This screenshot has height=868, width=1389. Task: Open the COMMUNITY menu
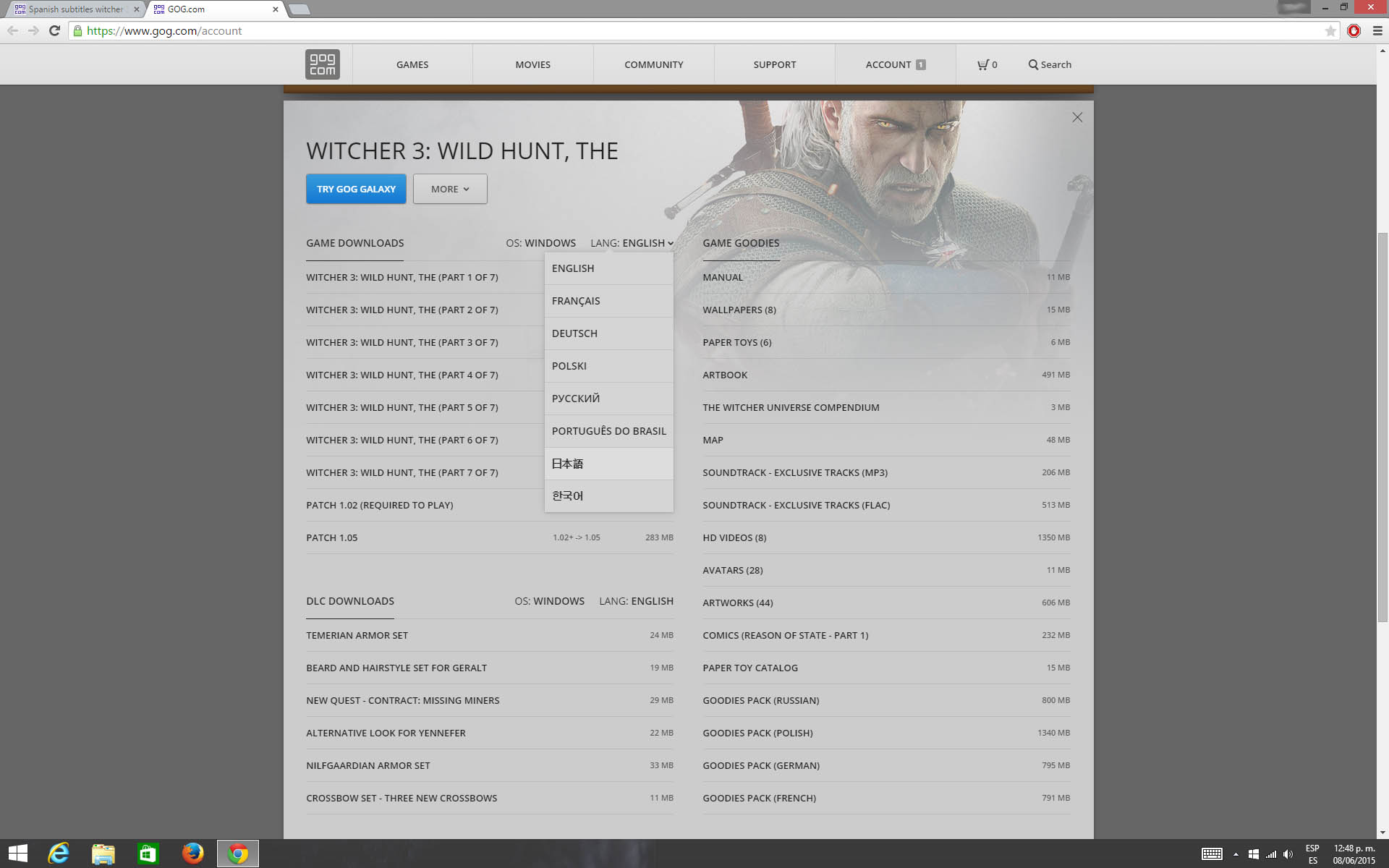653,64
